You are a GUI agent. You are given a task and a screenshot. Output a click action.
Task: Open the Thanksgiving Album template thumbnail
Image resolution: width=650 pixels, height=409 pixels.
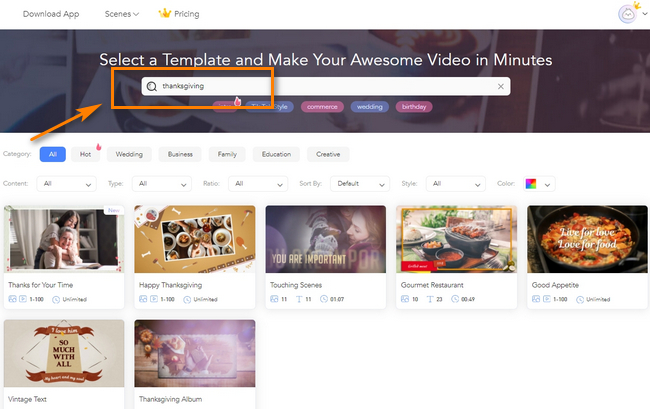[x=195, y=353]
